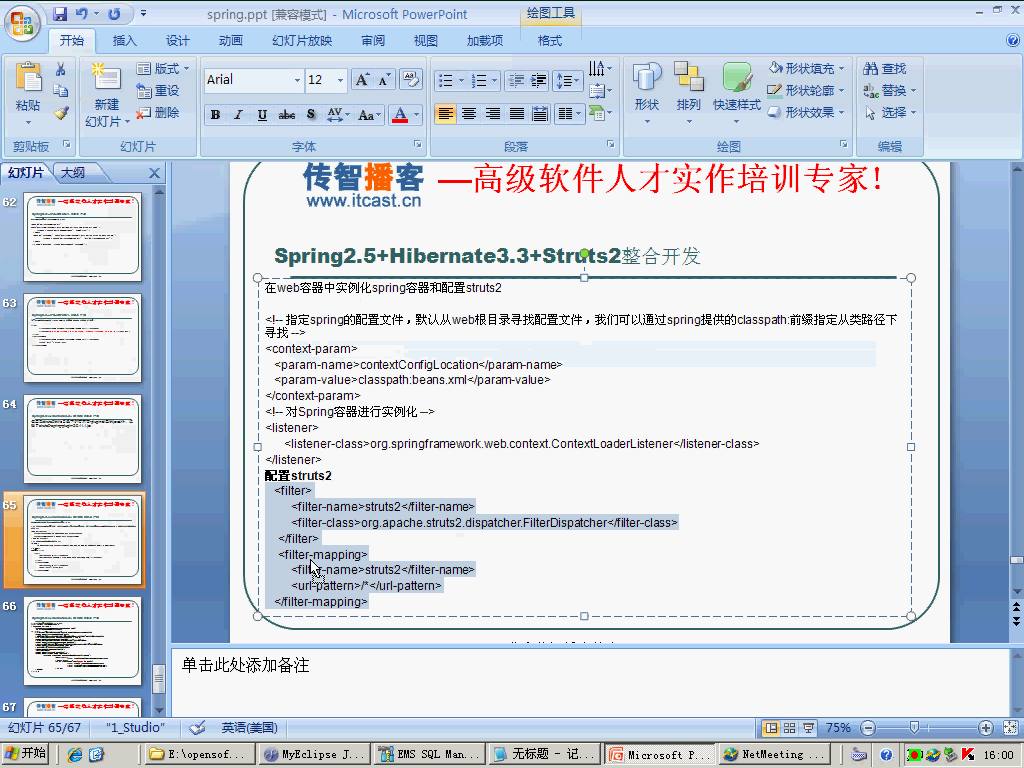Pick the Format Painter brush
The image size is (1024, 768).
61,113
